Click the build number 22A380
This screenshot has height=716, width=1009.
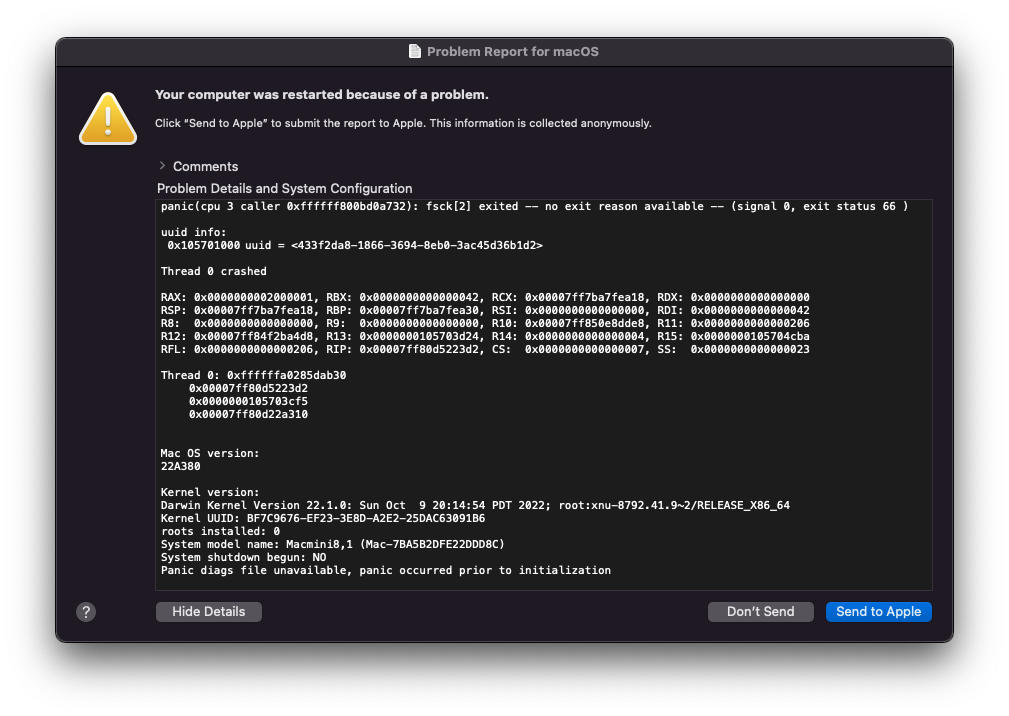point(180,466)
